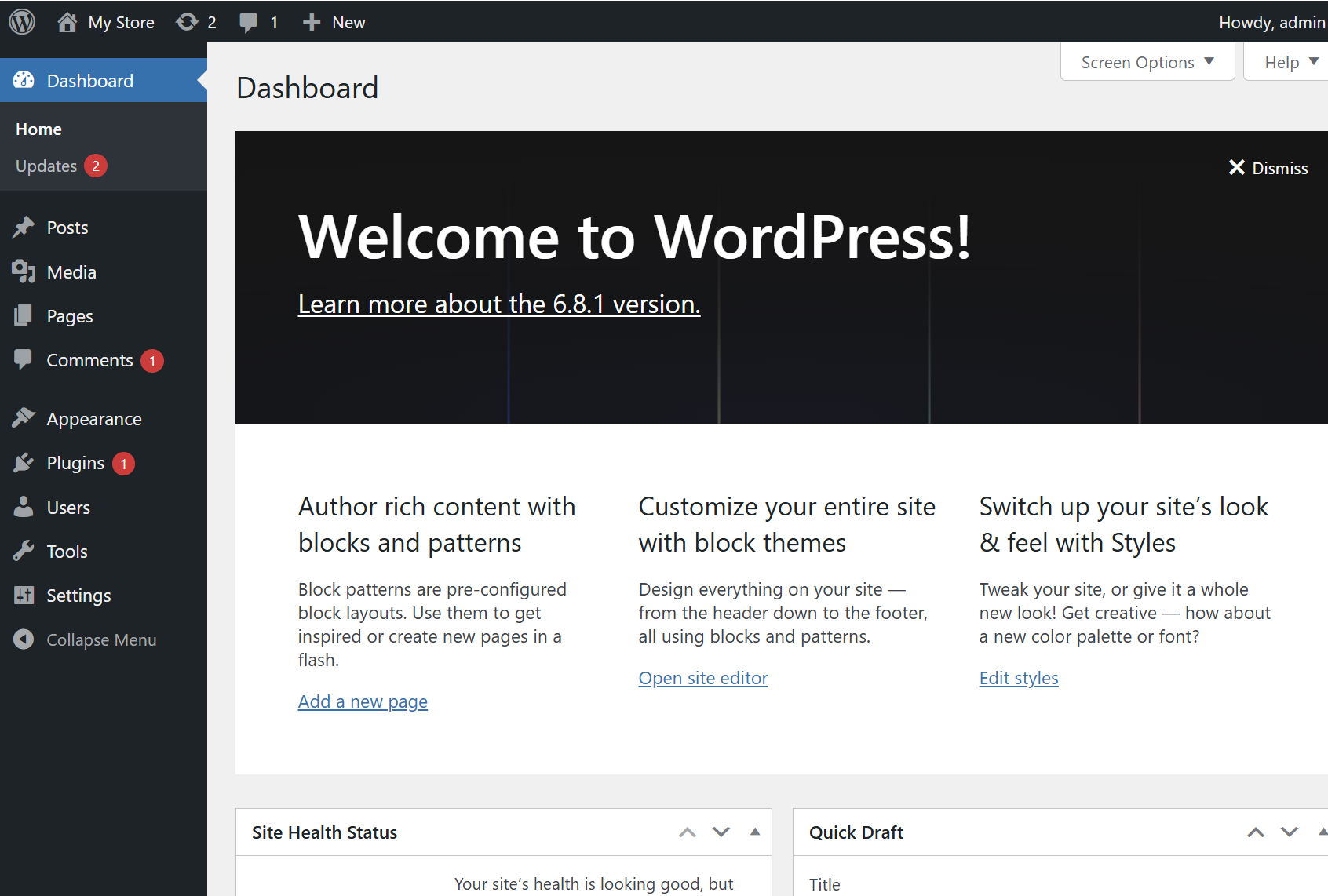Click the Quick Draft heading

(856, 832)
